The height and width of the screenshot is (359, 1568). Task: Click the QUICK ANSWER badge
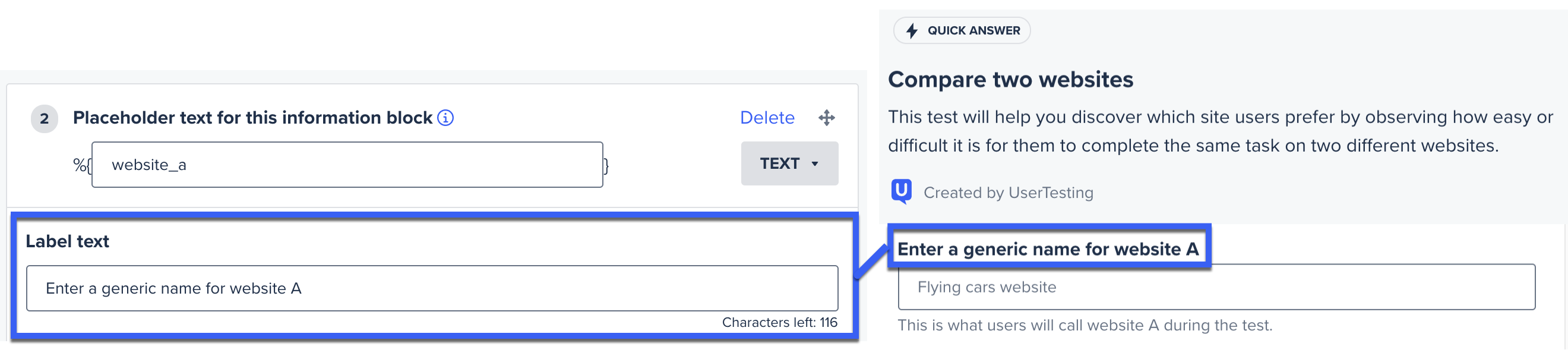961,30
